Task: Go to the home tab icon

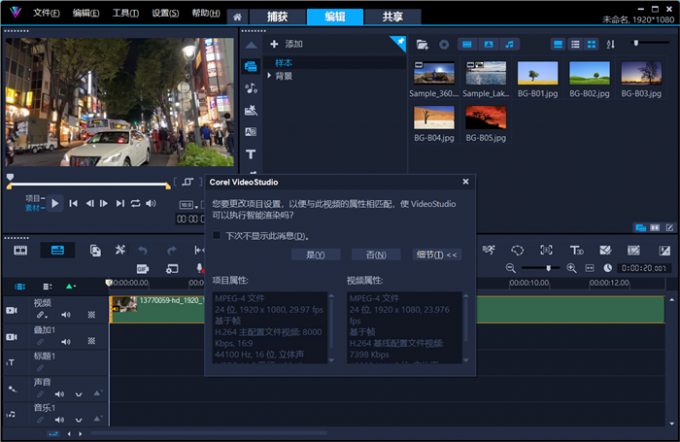Action: pos(237,17)
